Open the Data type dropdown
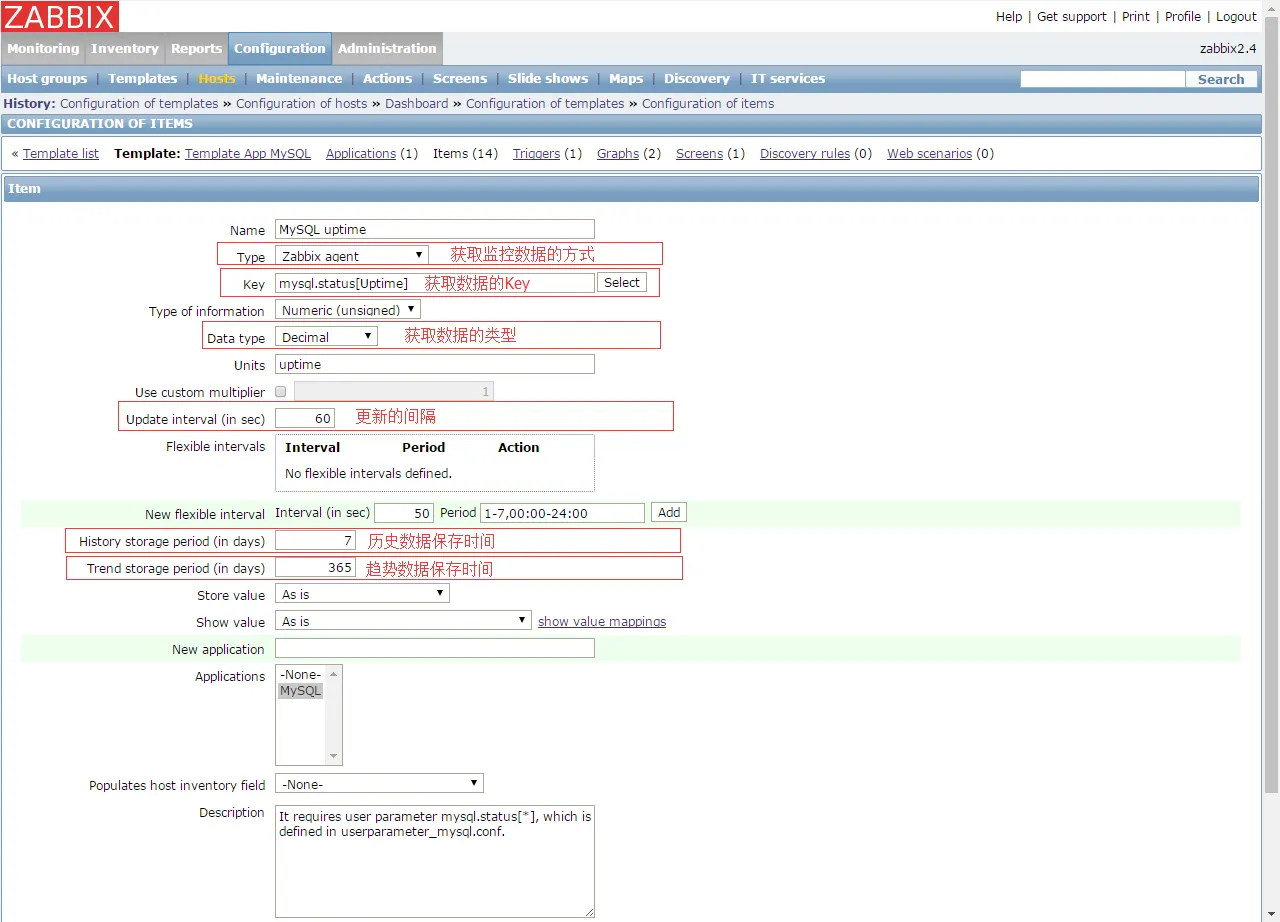 click(x=326, y=337)
